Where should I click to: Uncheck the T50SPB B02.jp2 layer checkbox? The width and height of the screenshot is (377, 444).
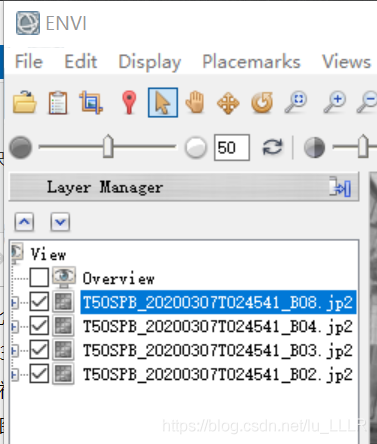(x=39, y=374)
